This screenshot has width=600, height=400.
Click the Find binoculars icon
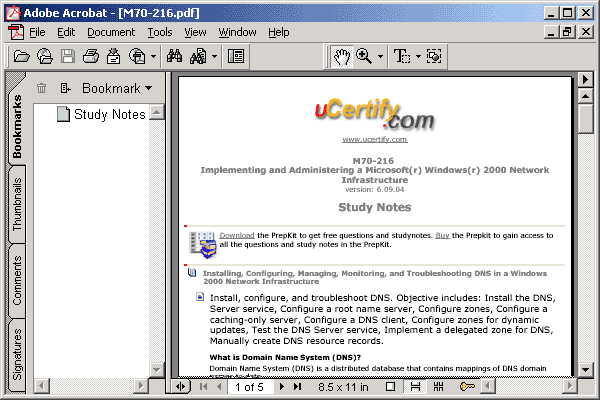[x=174, y=56]
